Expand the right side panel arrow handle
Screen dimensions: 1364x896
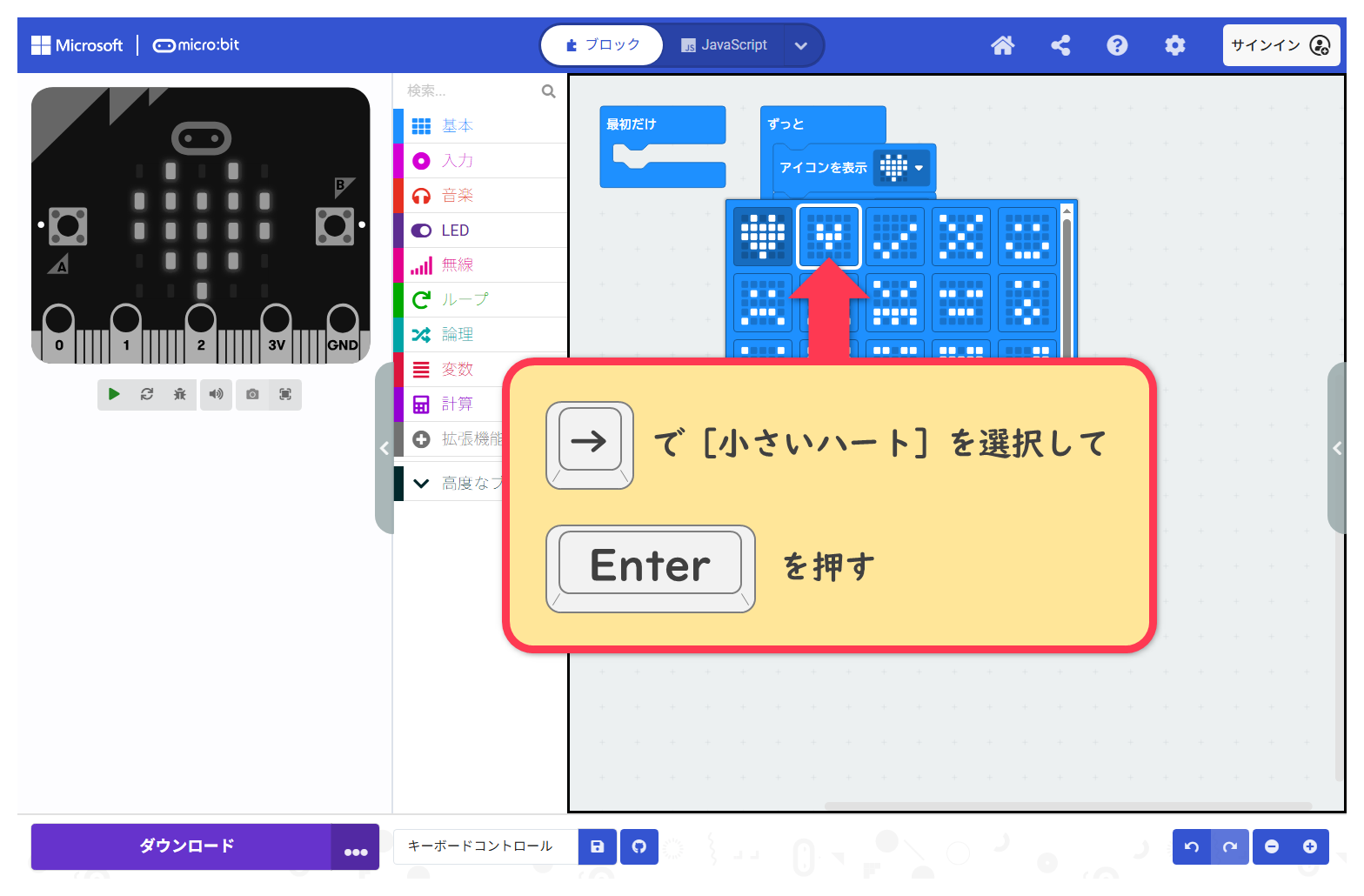coord(1337,448)
